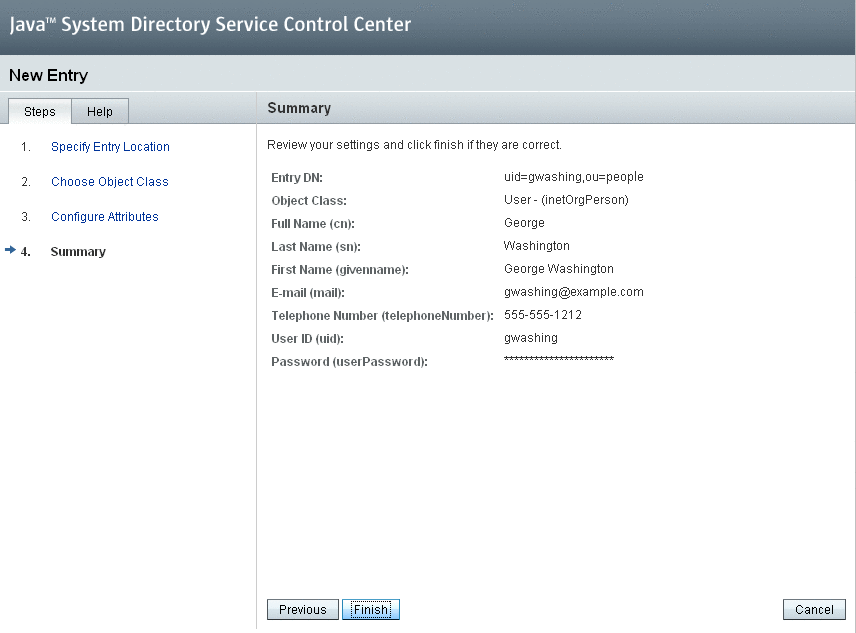
Task: Click the Summary step entry
Action: coord(78,252)
